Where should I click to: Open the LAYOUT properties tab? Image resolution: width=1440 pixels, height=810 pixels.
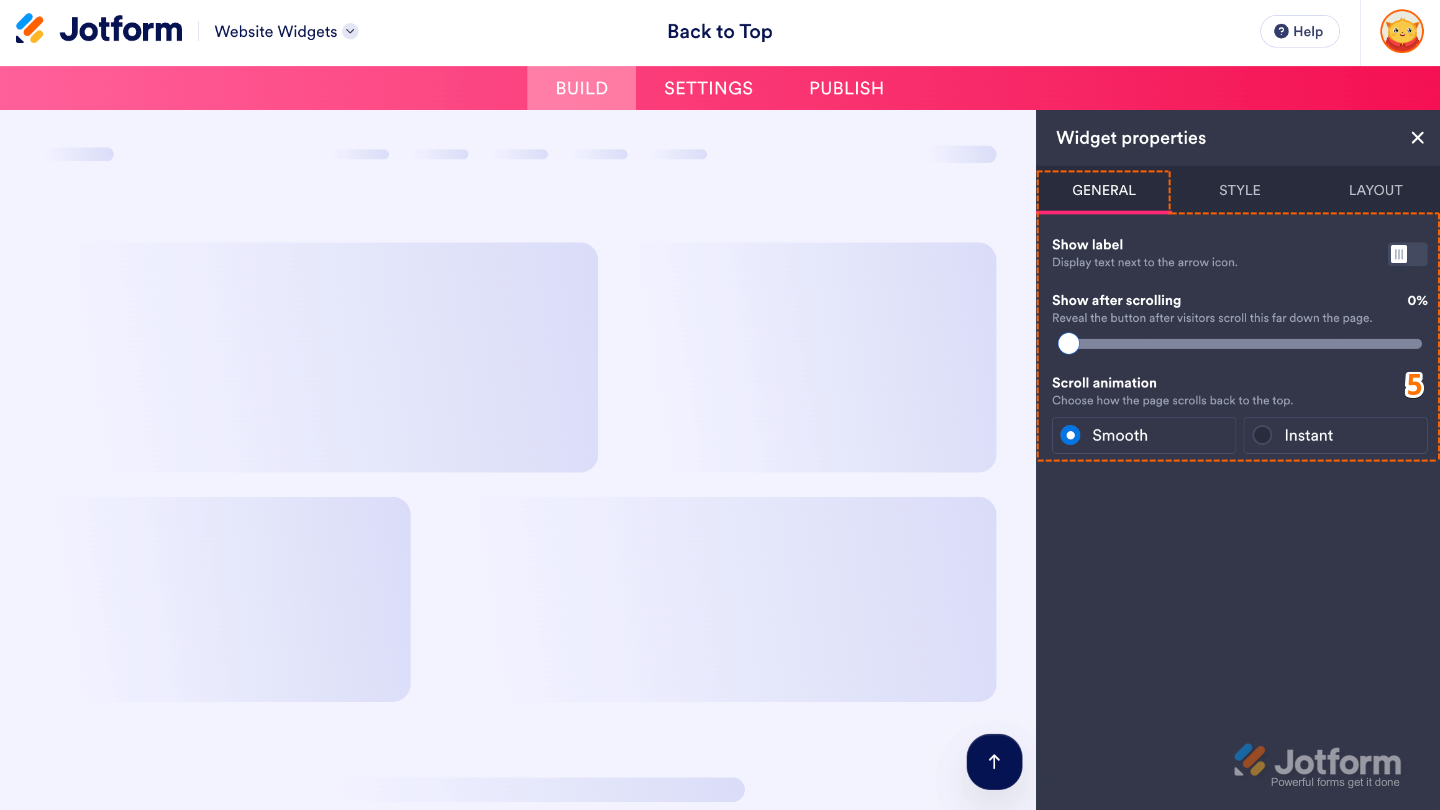pos(1375,190)
